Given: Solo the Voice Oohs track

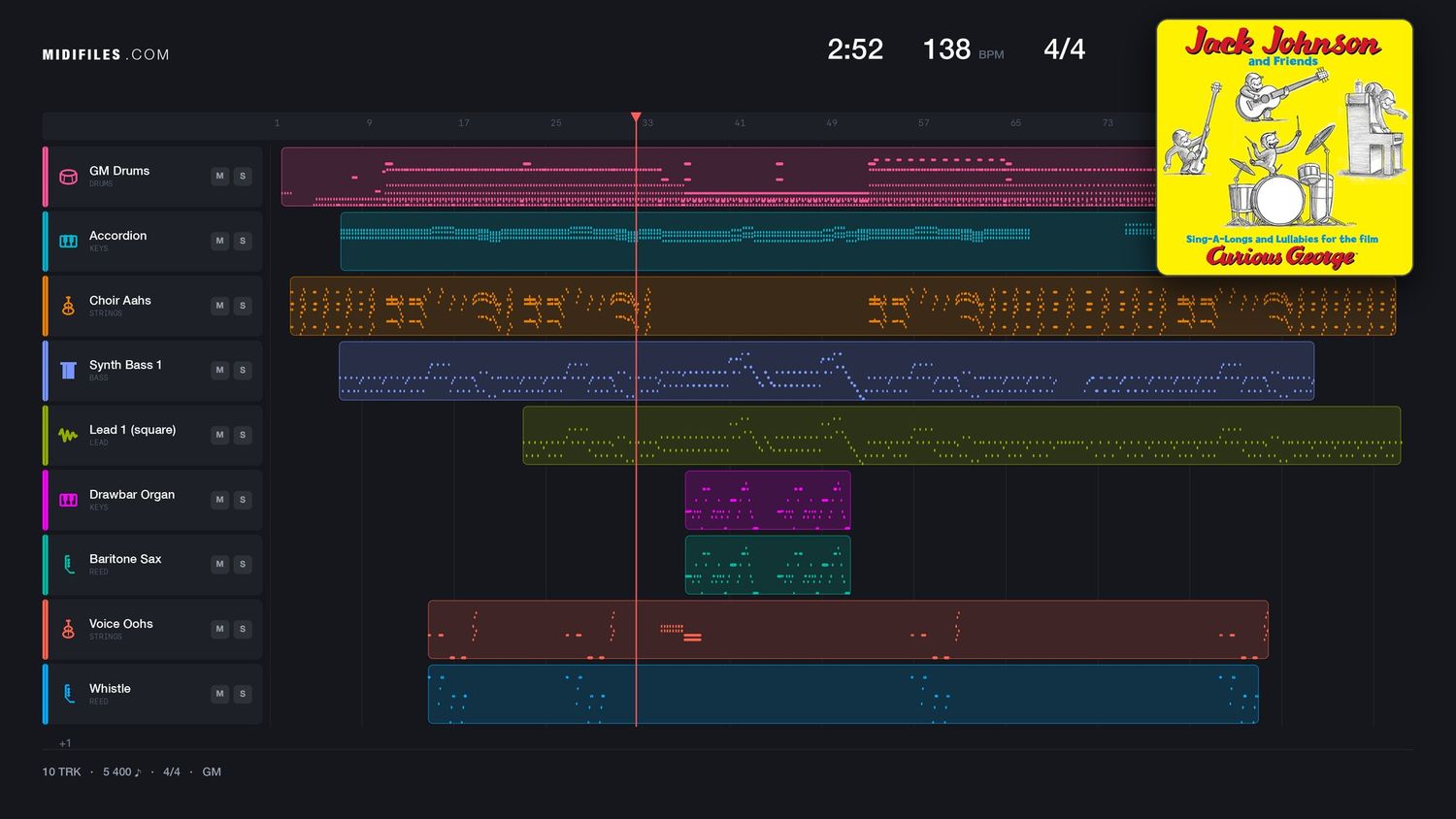Looking at the screenshot, I should pyautogui.click(x=243, y=629).
